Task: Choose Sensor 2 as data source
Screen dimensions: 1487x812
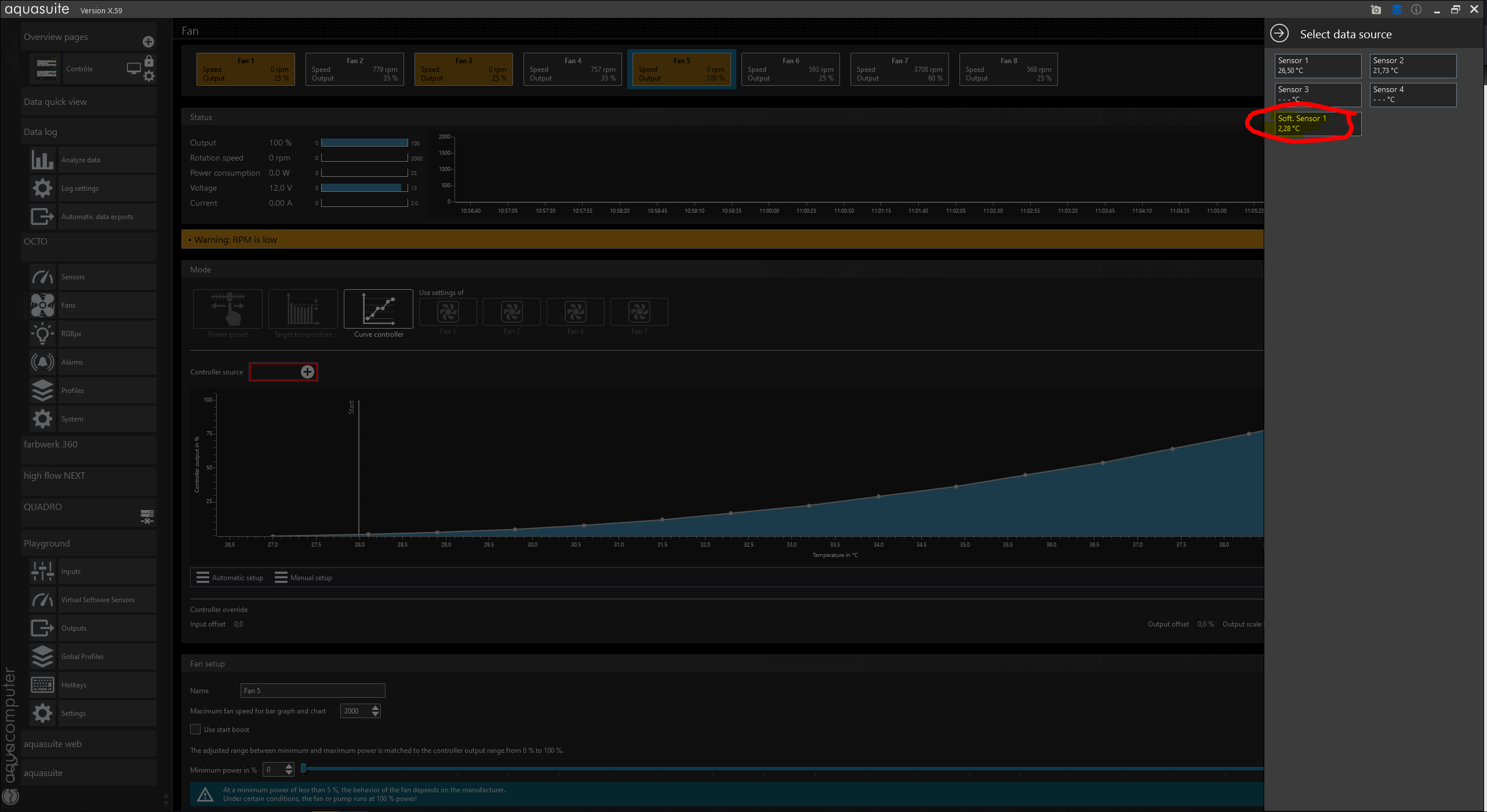Action: click(x=1413, y=65)
